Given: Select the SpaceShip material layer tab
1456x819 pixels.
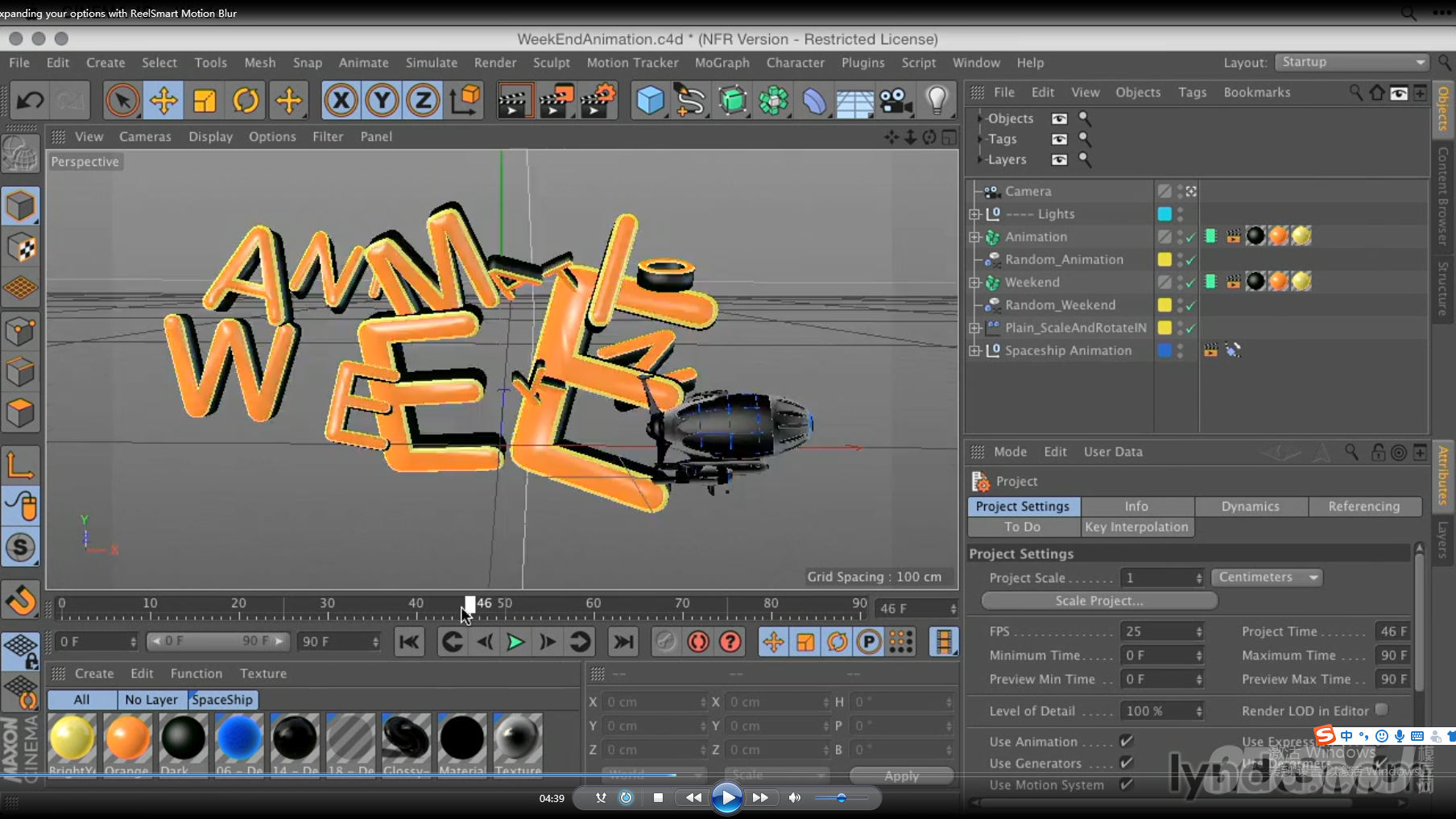Looking at the screenshot, I should point(222,700).
